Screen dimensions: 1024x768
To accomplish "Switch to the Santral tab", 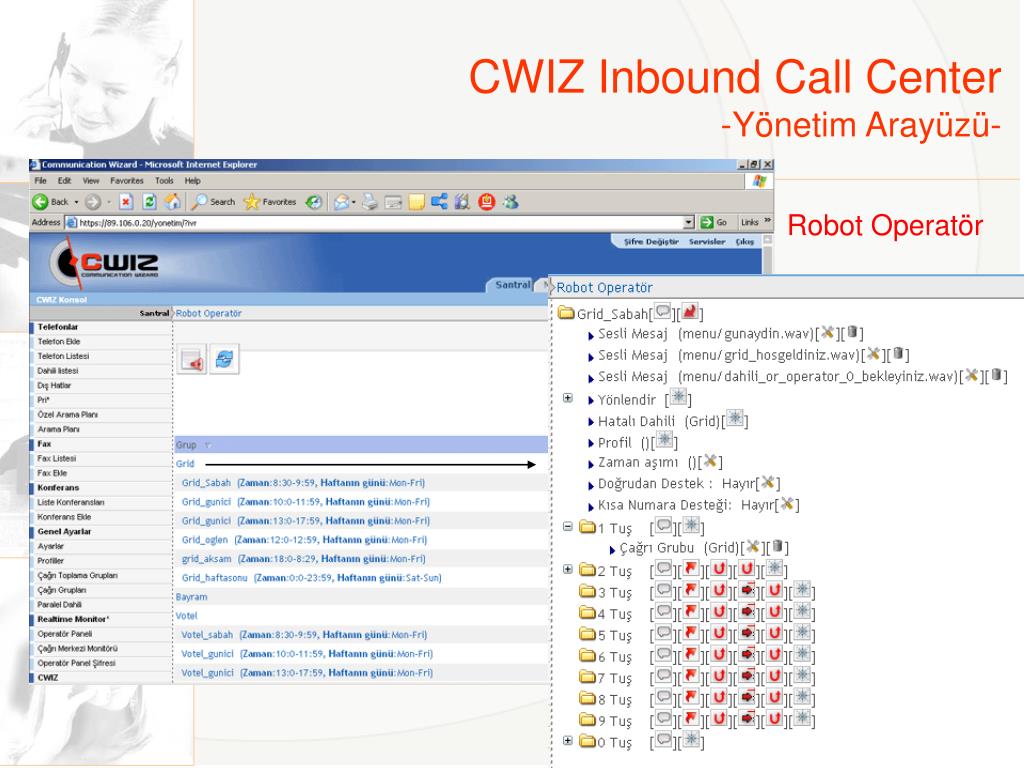I will pyautogui.click(x=512, y=285).
